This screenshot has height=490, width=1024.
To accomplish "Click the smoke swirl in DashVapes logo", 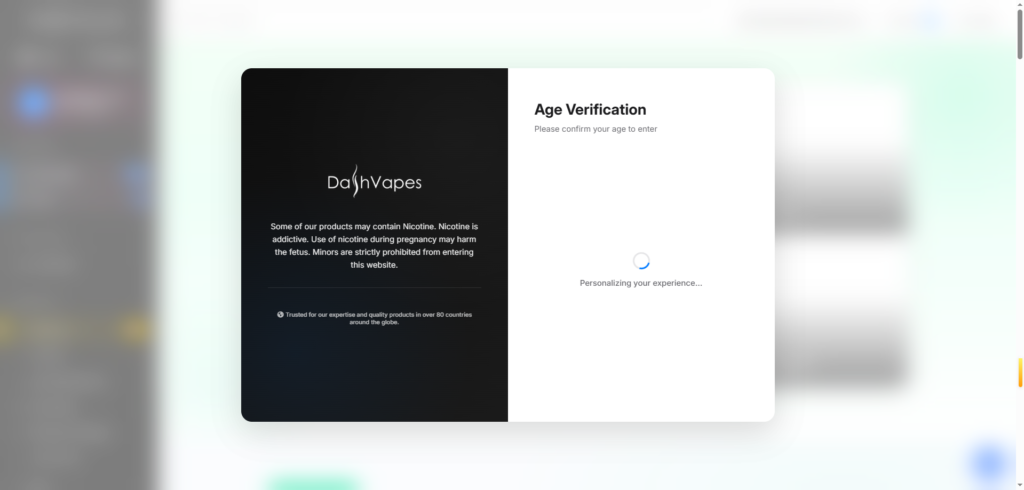I will 356,181.
